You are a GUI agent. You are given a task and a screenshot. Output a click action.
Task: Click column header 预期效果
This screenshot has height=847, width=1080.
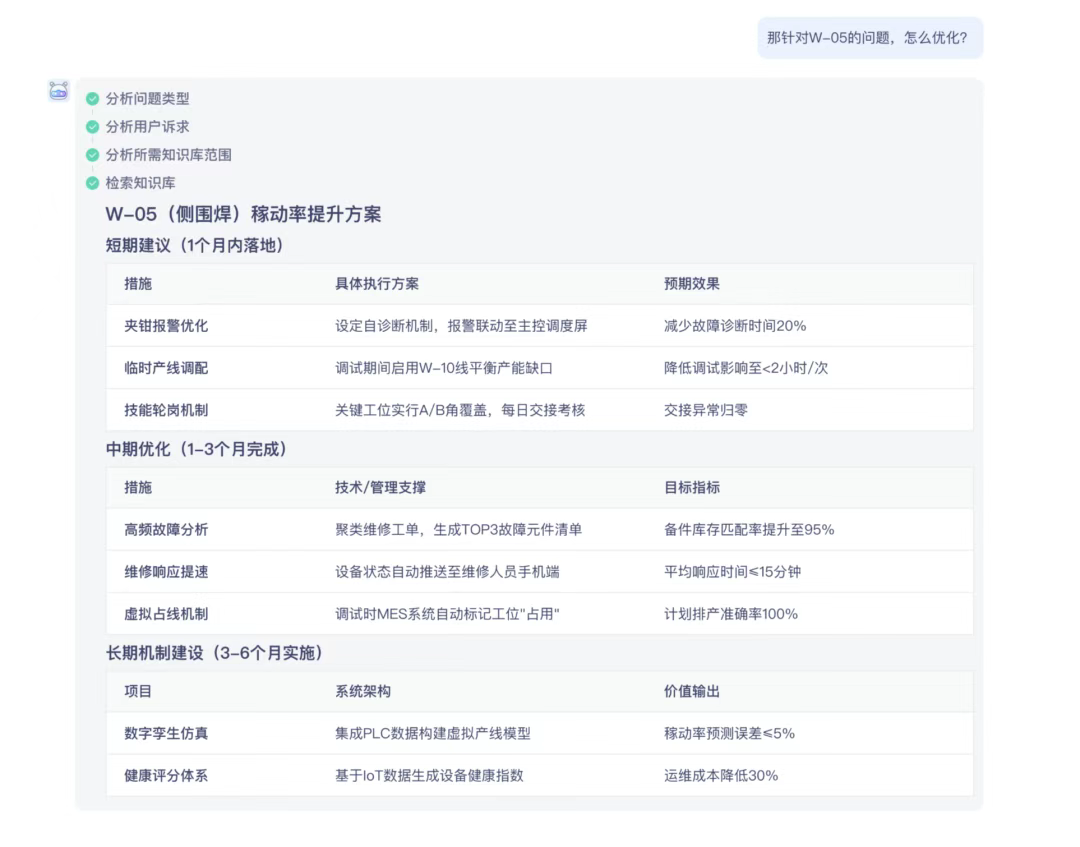692,284
